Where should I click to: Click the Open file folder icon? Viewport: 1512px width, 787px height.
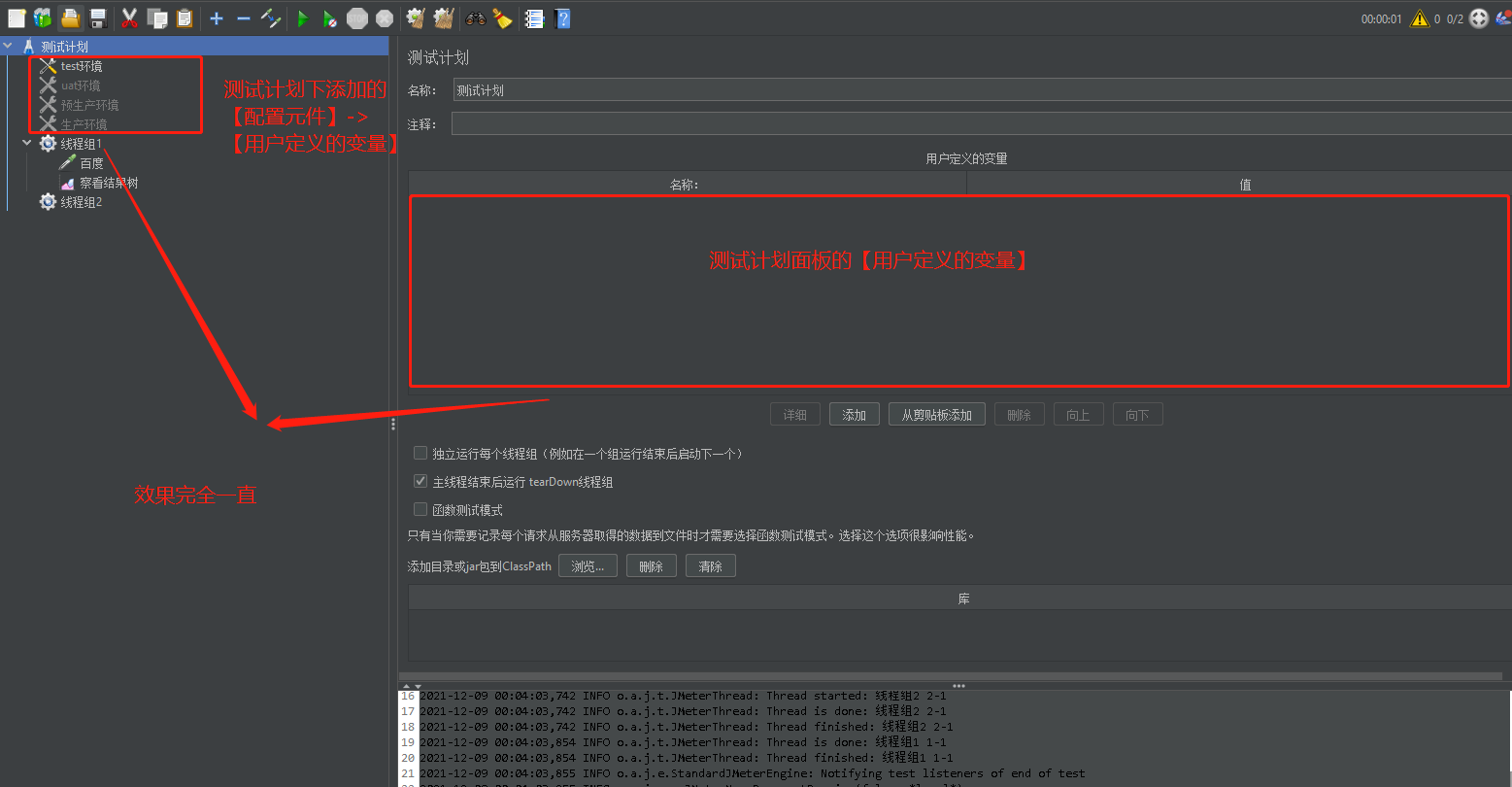(x=70, y=17)
